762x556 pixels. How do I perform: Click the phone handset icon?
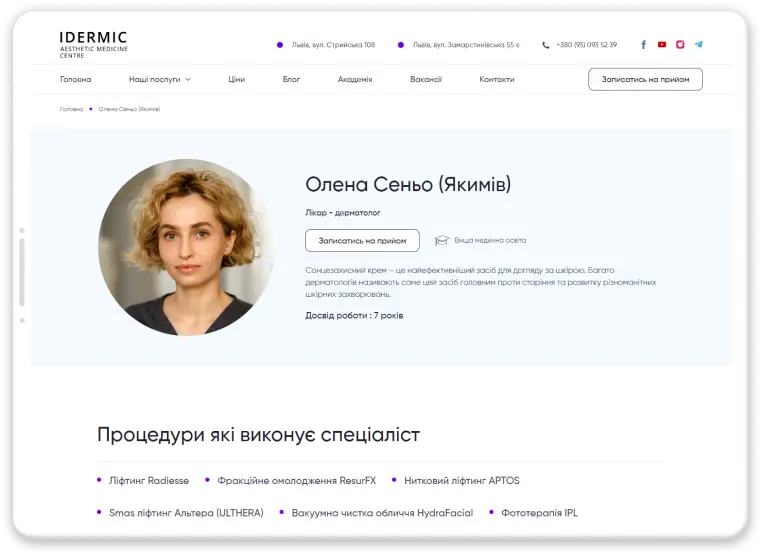click(x=546, y=45)
